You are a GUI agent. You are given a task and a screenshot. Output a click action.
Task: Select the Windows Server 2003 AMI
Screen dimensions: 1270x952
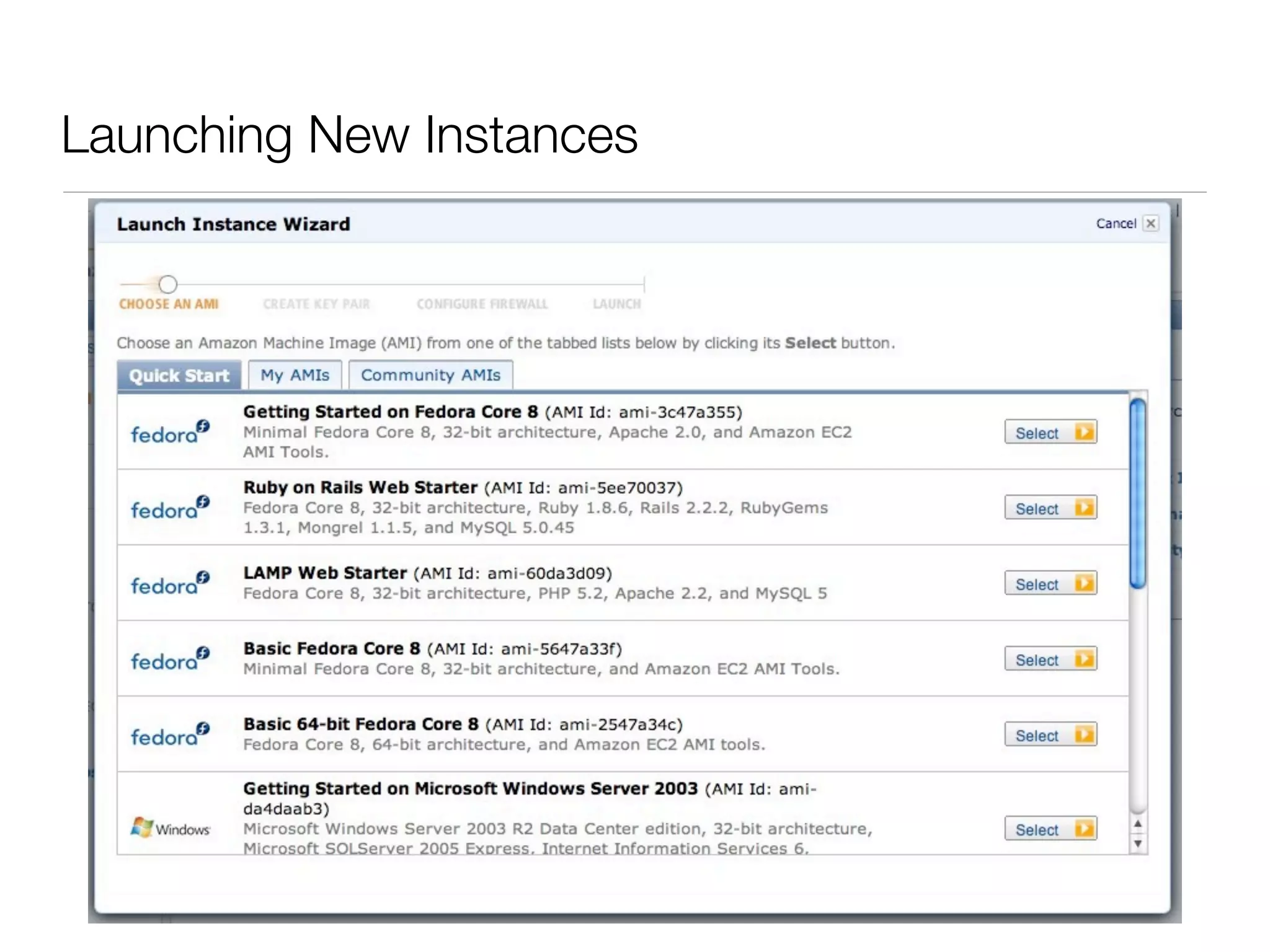[1050, 829]
